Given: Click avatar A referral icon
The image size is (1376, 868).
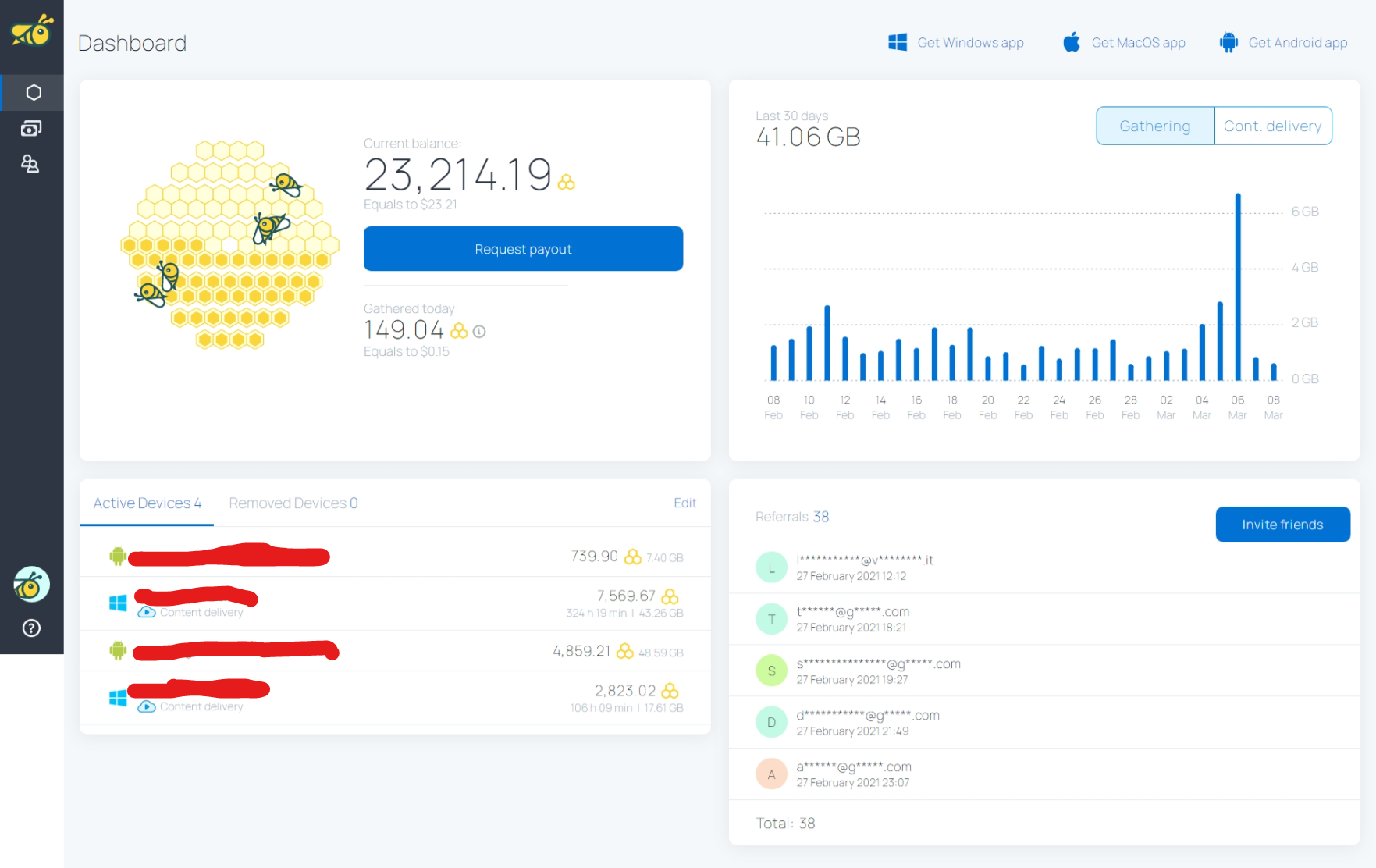Looking at the screenshot, I should 771,774.
